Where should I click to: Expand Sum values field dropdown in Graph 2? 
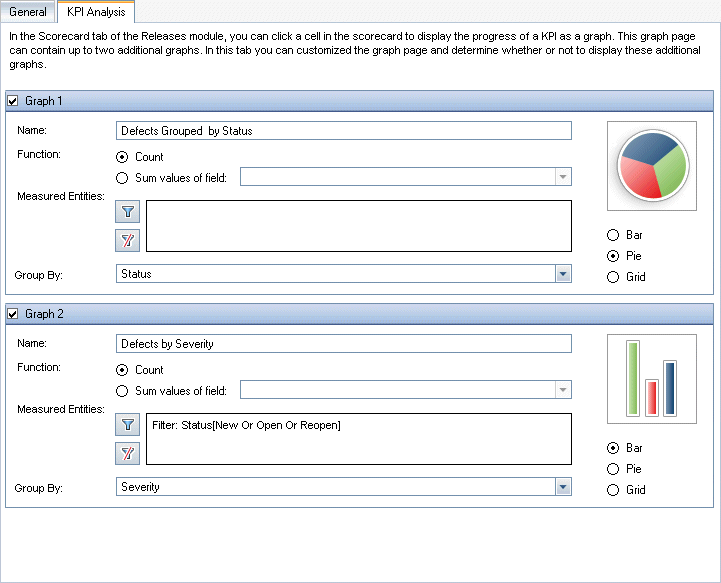(x=563, y=390)
